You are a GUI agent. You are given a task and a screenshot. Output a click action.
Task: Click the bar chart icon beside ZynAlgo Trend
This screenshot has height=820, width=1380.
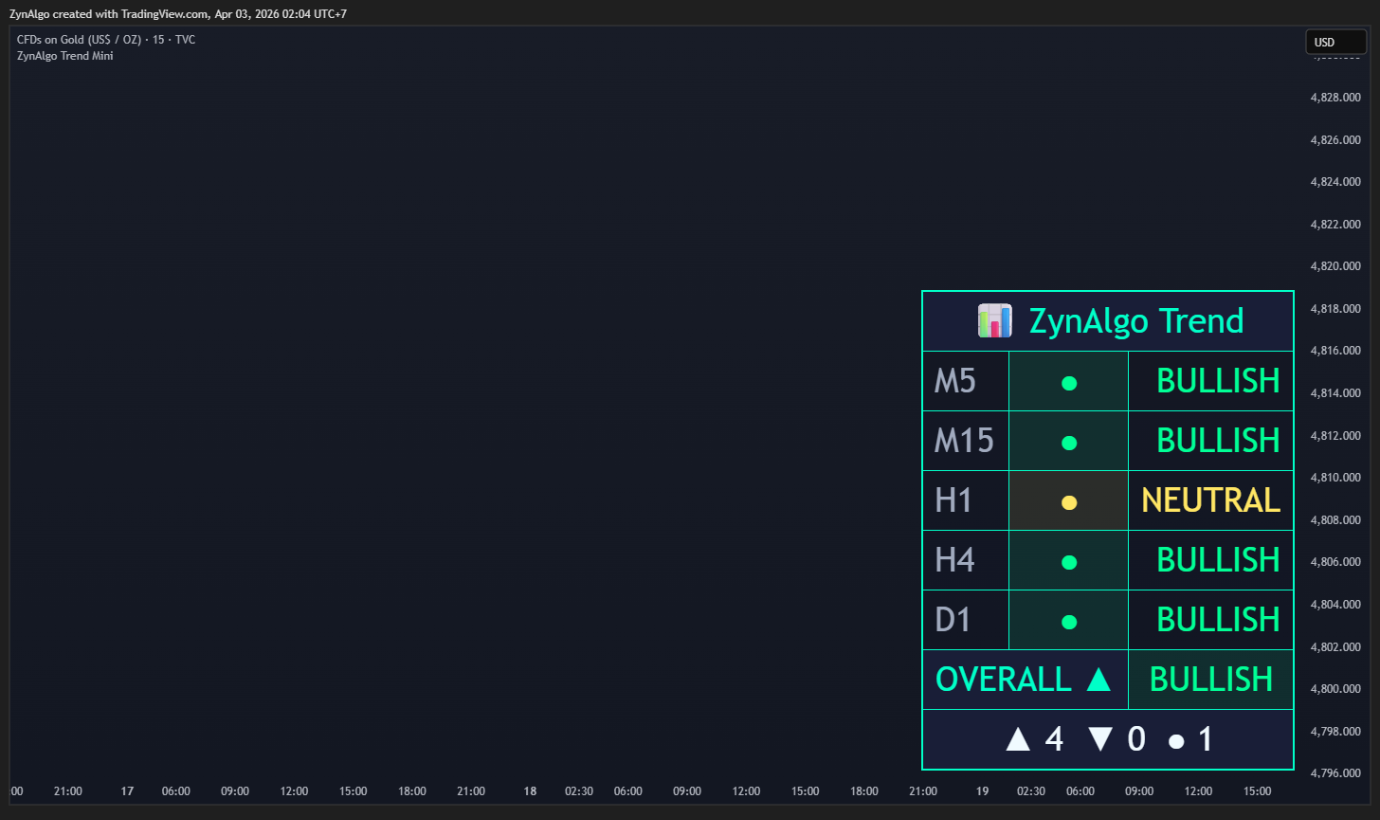(995, 321)
